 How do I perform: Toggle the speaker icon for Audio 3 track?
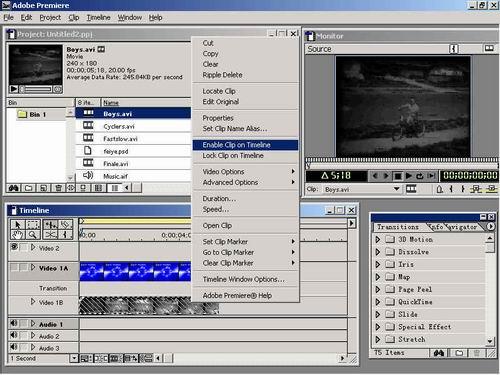point(14,347)
